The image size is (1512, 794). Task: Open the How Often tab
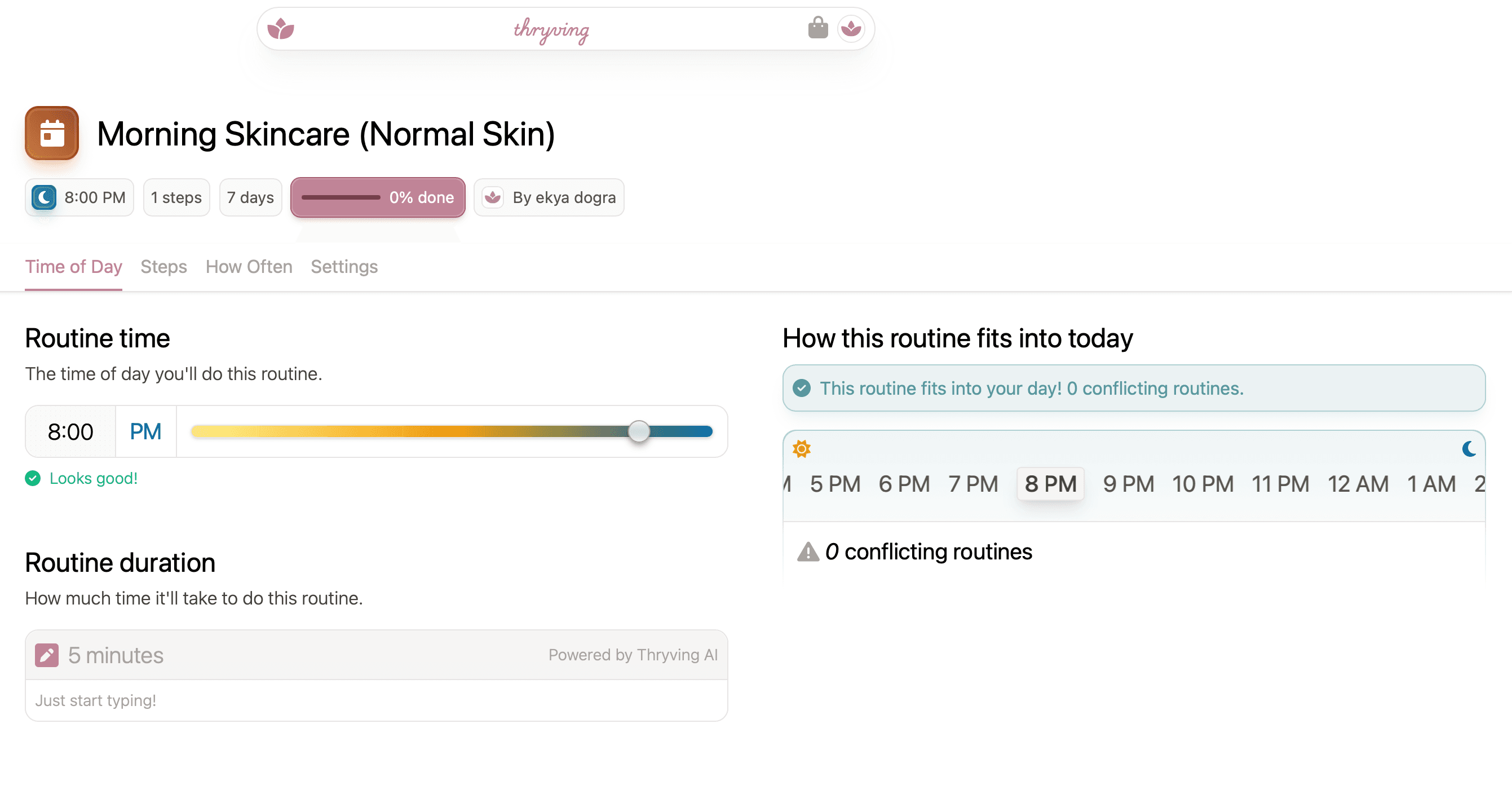click(248, 266)
